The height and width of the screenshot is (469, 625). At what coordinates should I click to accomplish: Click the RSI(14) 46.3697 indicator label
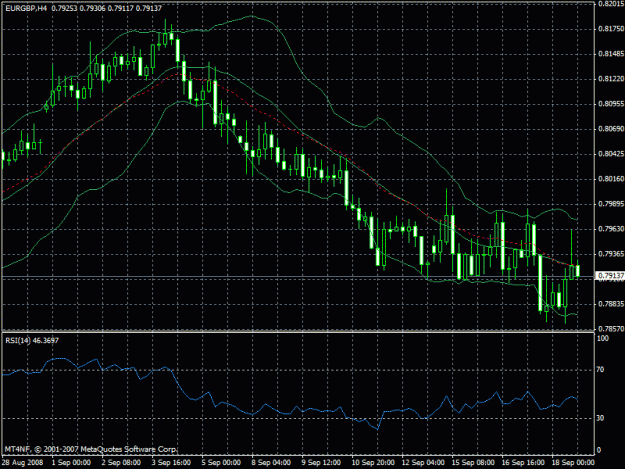32,341
